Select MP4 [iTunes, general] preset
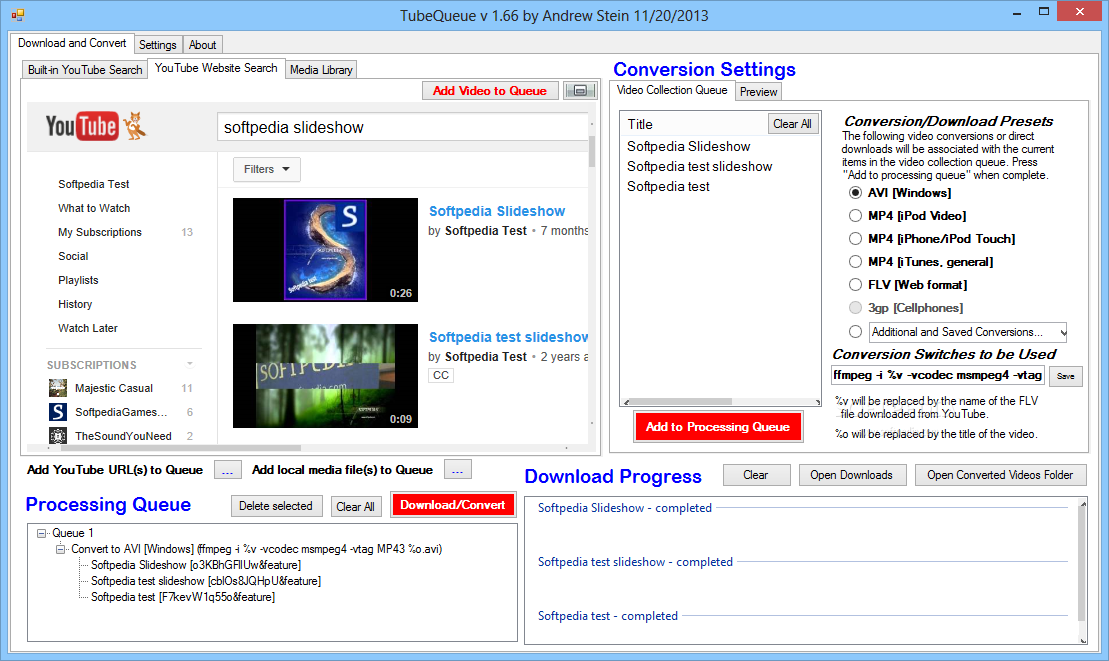This screenshot has width=1109, height=661. click(855, 262)
